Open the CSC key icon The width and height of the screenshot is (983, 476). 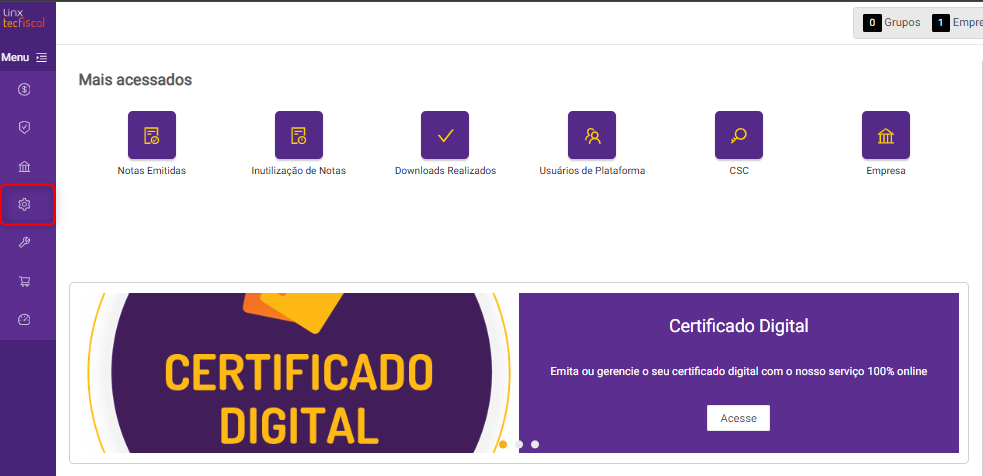(x=739, y=135)
